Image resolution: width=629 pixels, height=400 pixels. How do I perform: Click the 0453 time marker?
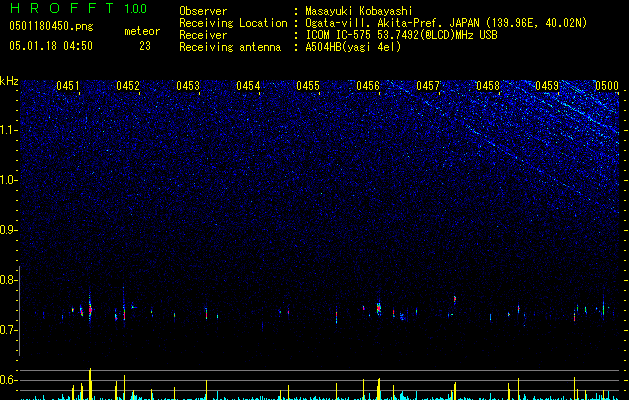pos(188,86)
